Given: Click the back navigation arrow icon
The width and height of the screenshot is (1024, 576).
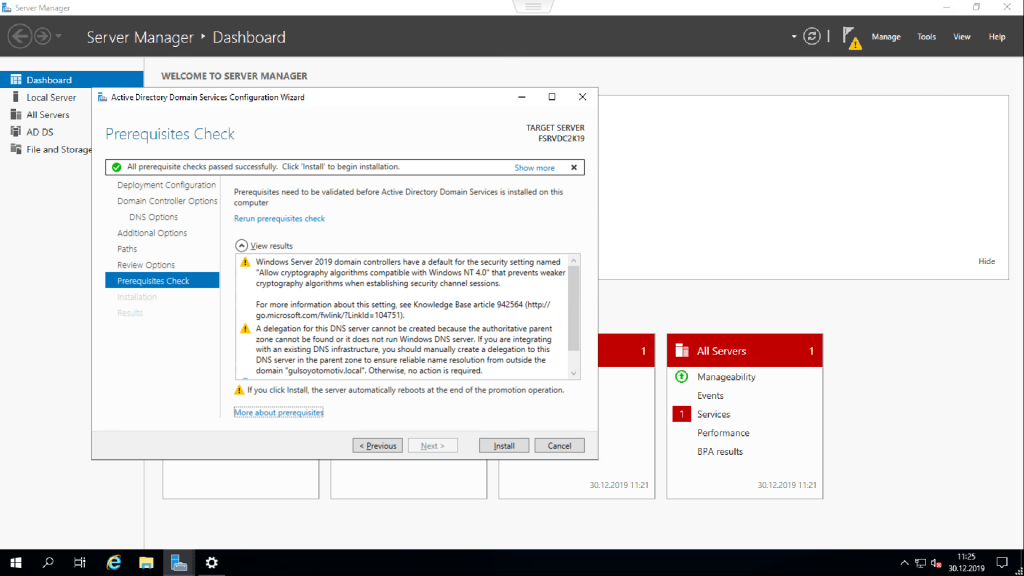Looking at the screenshot, I should coord(20,37).
